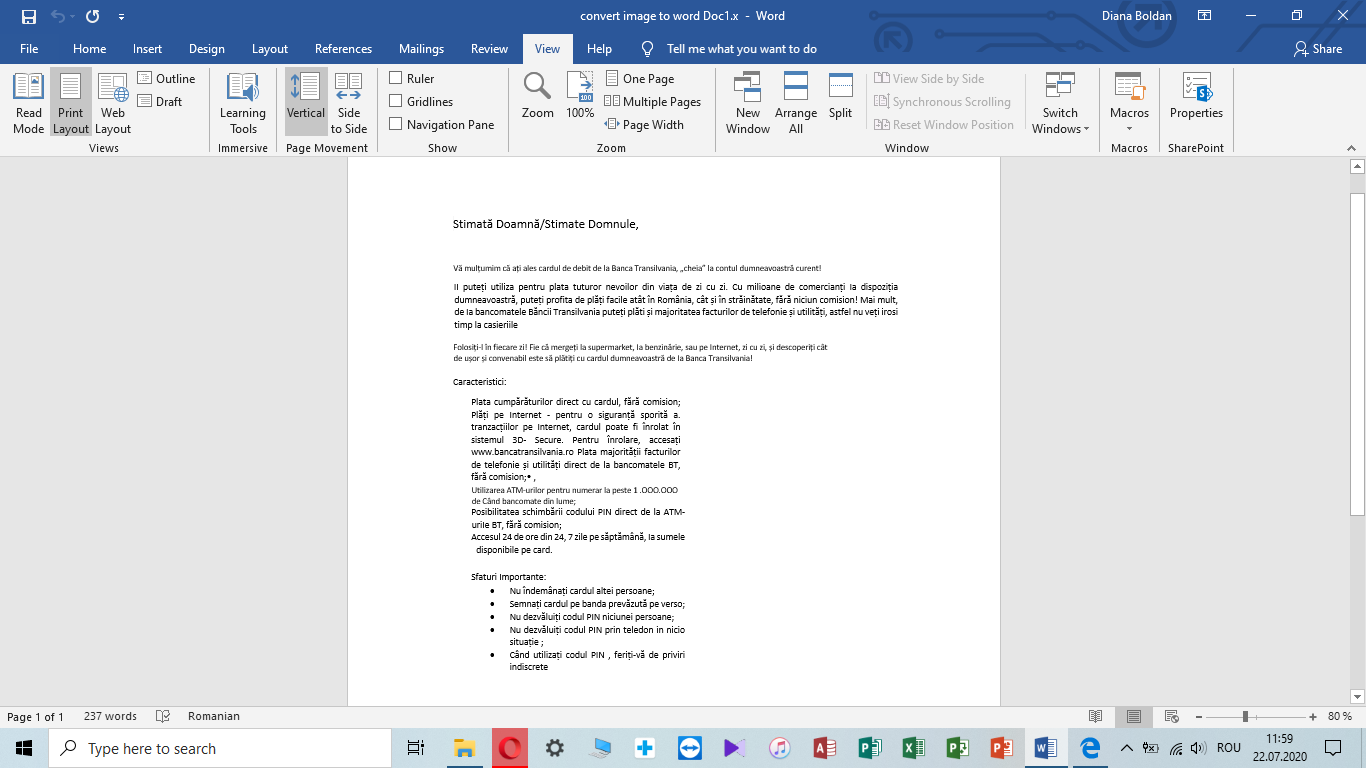Click the zoom slider handle

(1245, 716)
